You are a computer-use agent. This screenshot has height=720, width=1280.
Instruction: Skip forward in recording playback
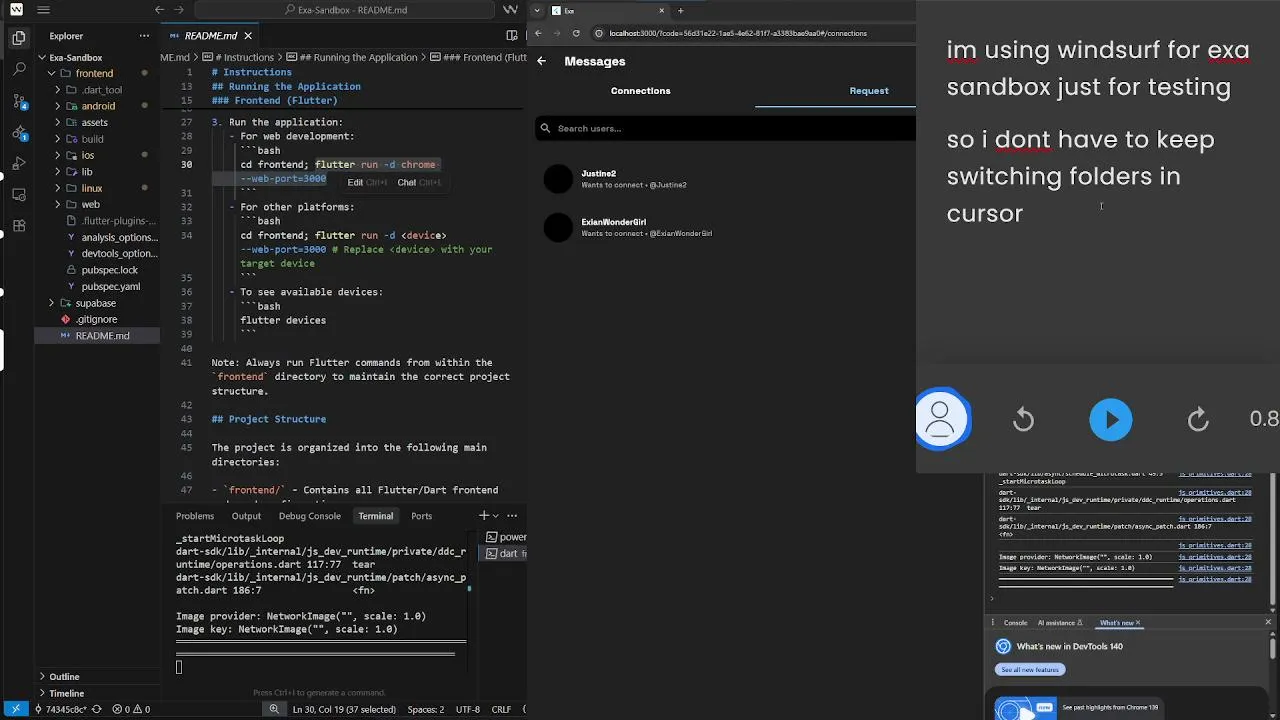(1198, 420)
